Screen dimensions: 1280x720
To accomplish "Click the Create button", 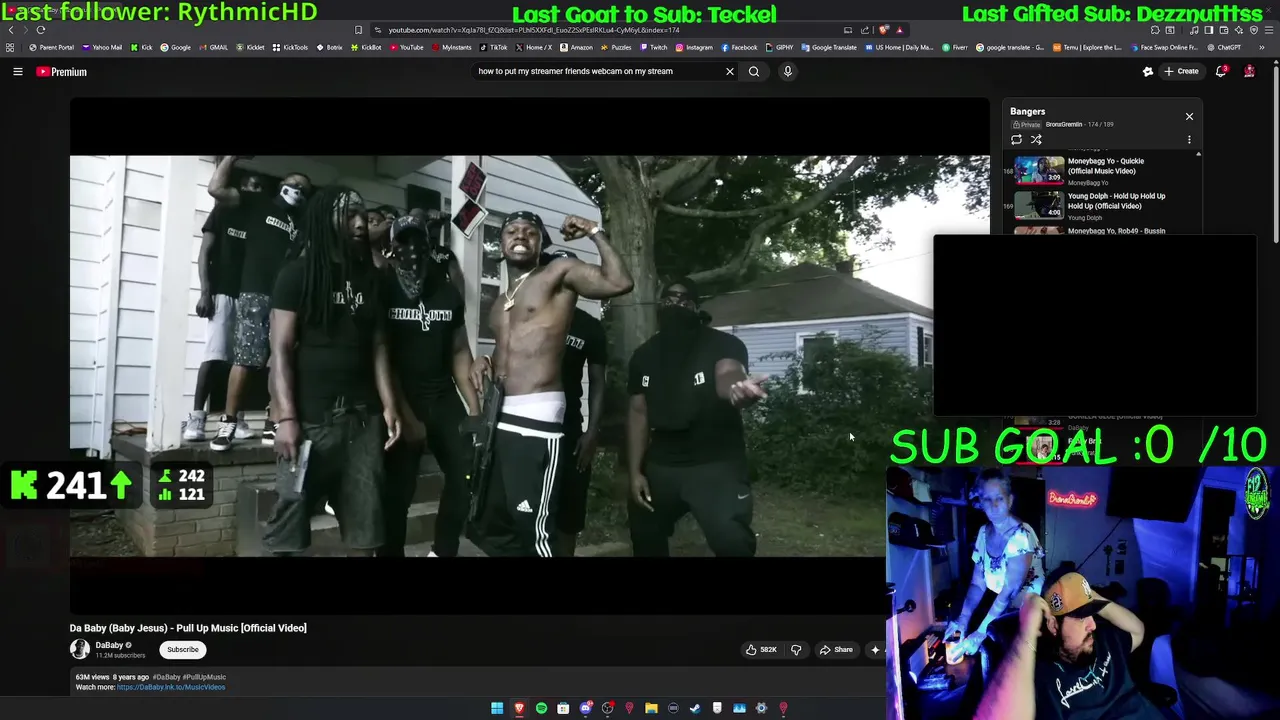I will coord(1181,71).
